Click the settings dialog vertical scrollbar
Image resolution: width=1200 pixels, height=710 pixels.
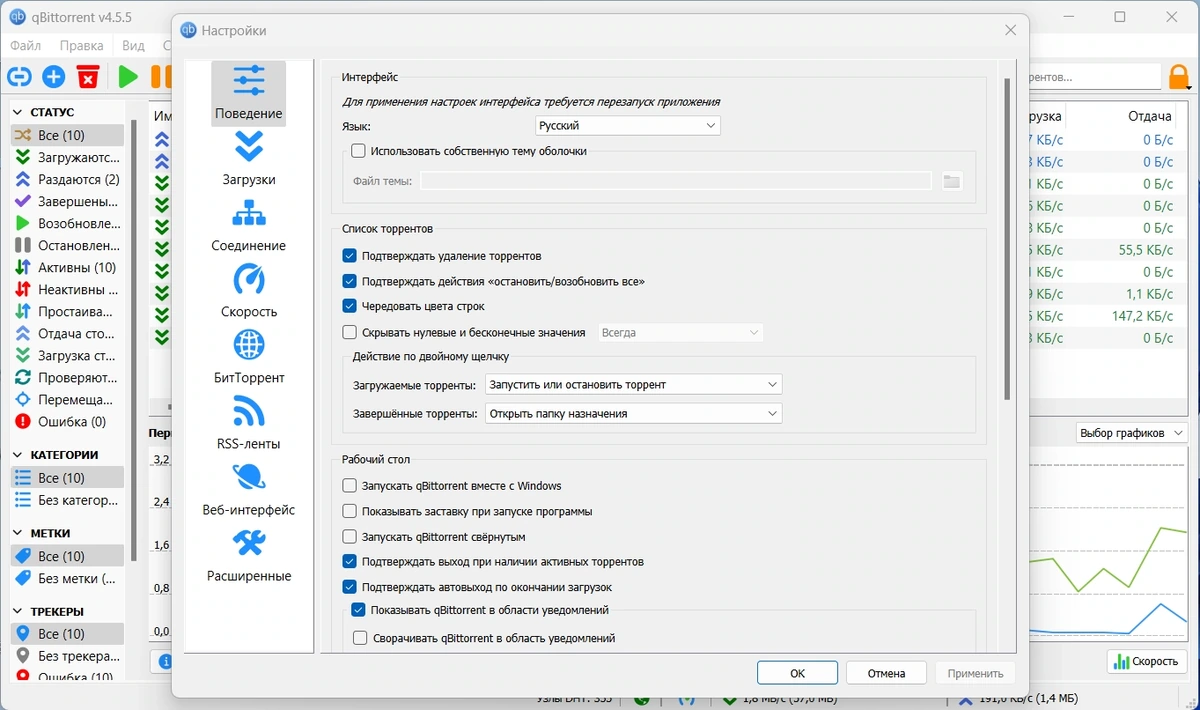(1007, 240)
